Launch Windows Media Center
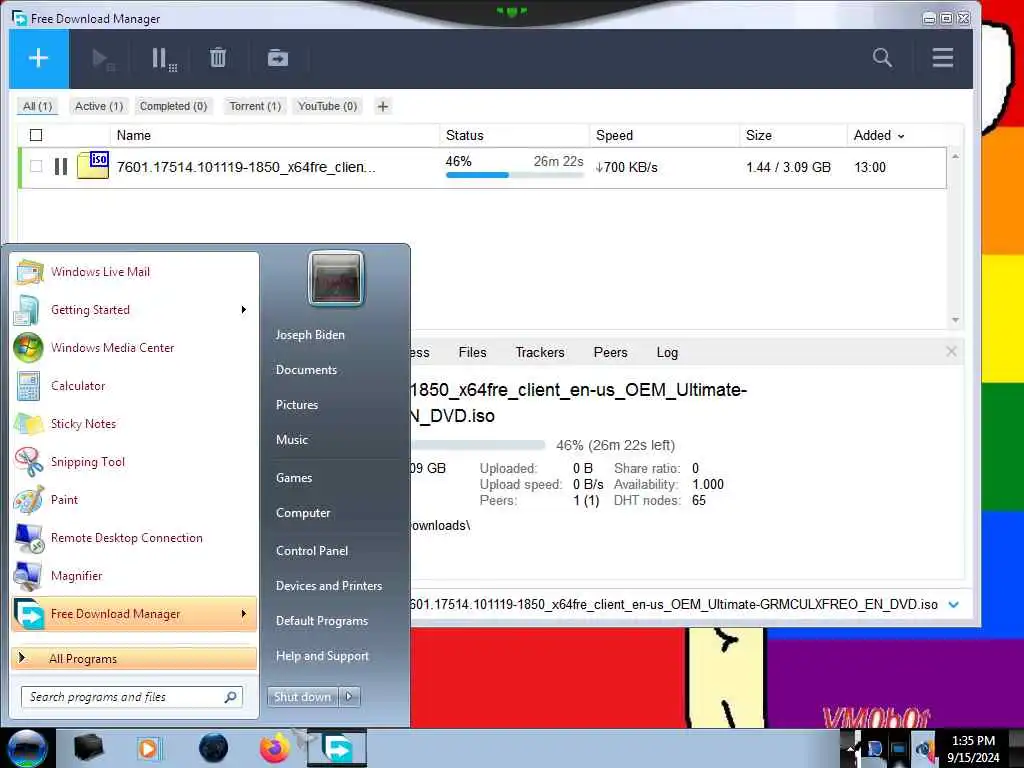Screen dimensions: 1024x768 coord(134,348)
